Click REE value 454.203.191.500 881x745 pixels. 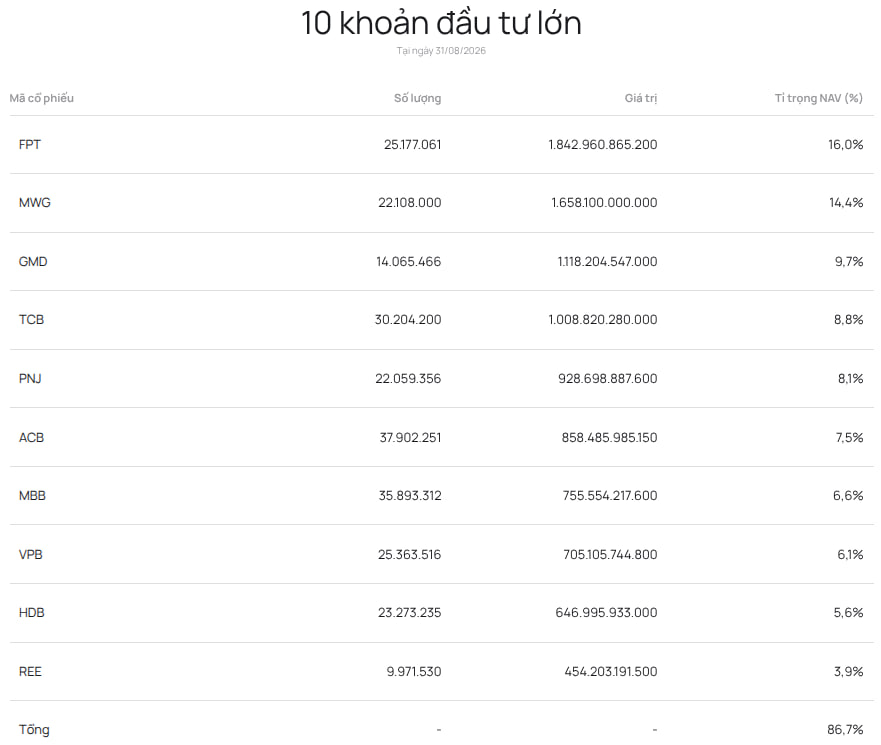[x=611, y=671]
